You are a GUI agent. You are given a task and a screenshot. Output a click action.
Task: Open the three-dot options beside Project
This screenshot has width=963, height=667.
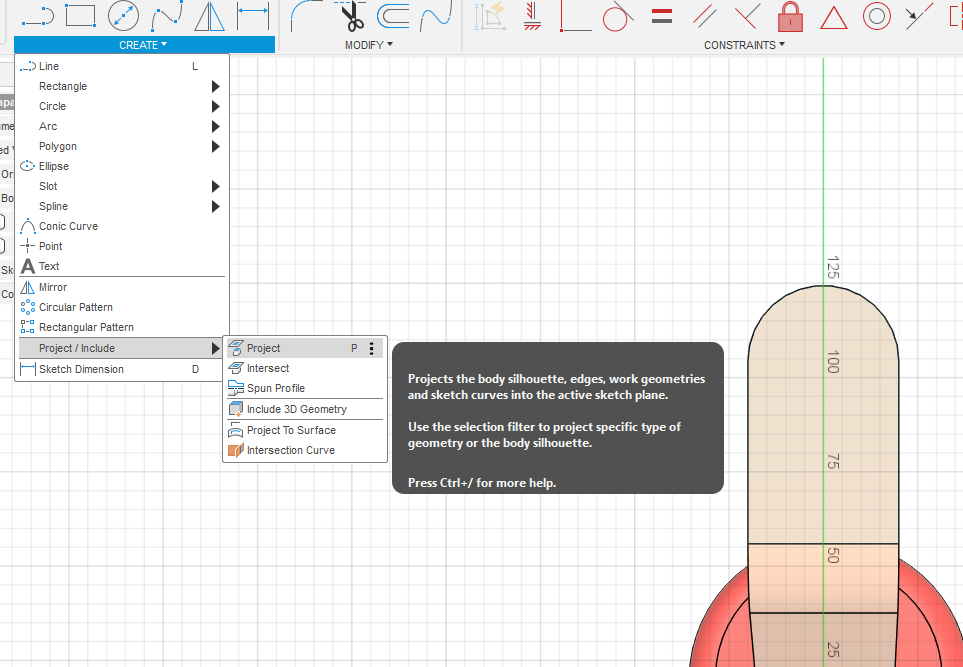tap(371, 348)
